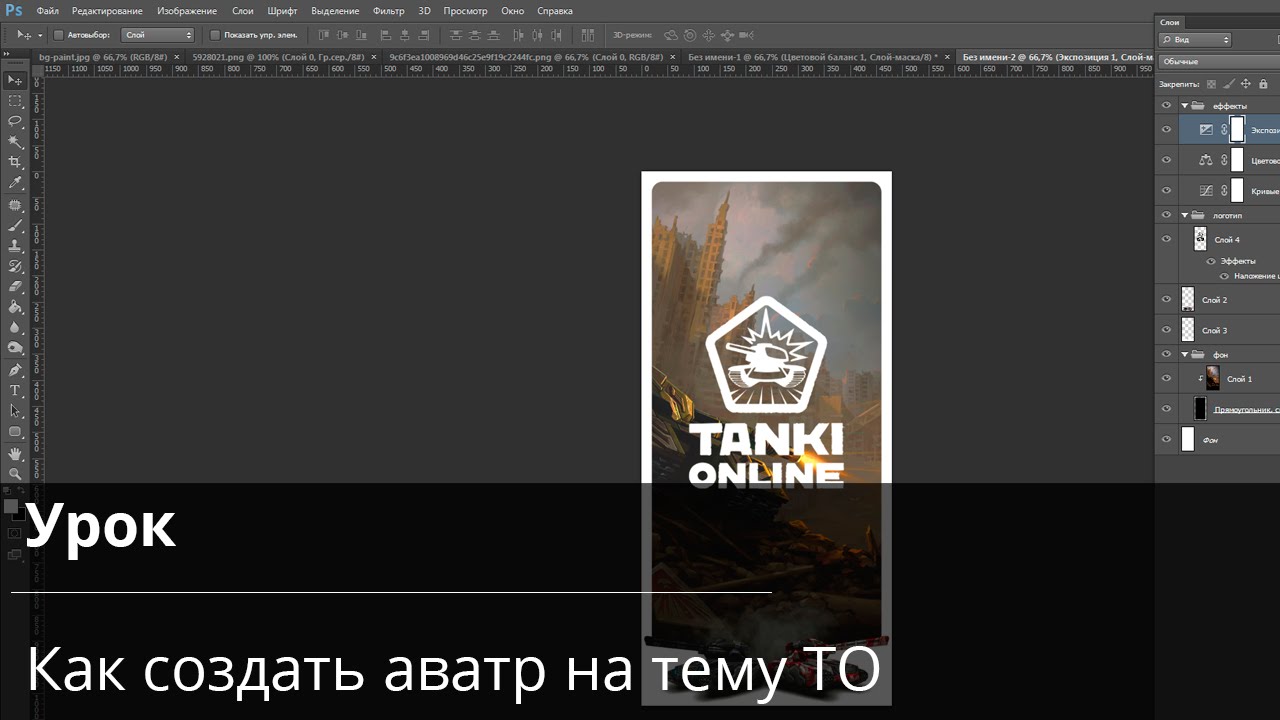This screenshot has height=720, width=1280.
Task: Select the Экспозиция layer mask thumbnail
Action: pos(1237,129)
